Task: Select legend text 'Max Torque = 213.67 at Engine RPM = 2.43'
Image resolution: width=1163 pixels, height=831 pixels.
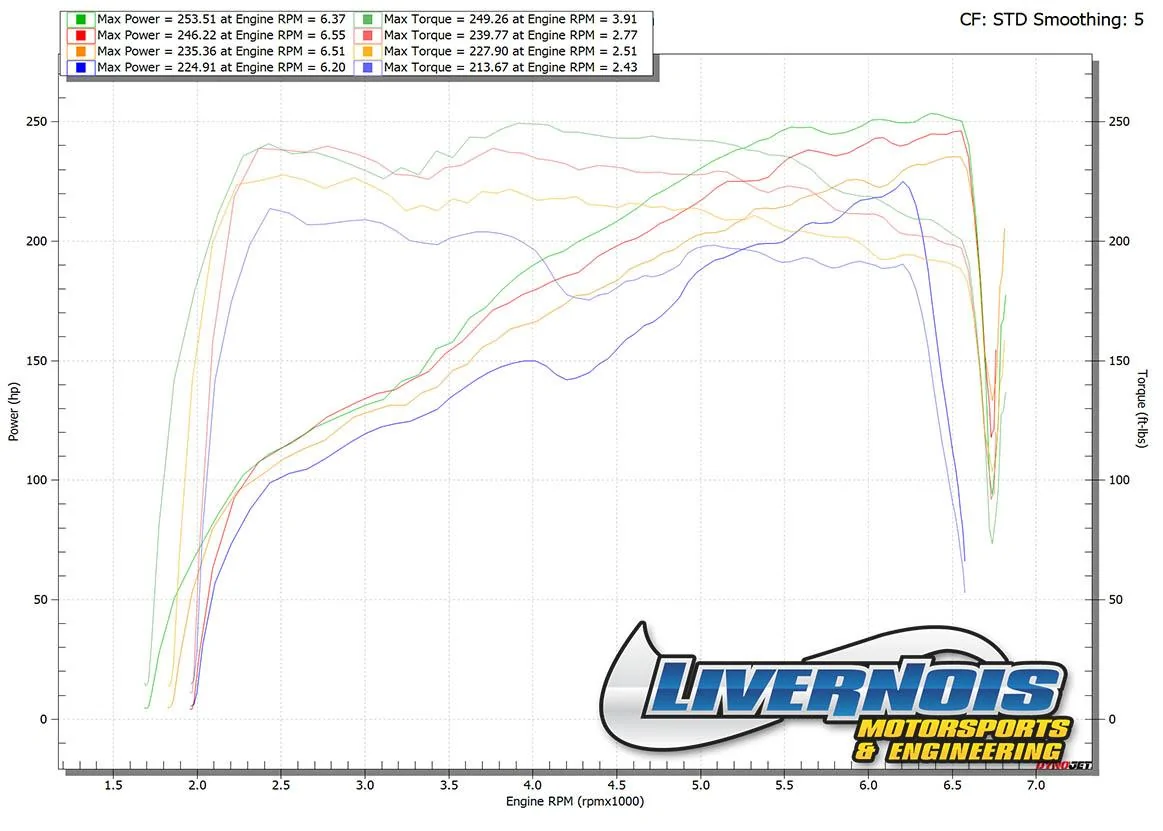Action: coord(510,68)
